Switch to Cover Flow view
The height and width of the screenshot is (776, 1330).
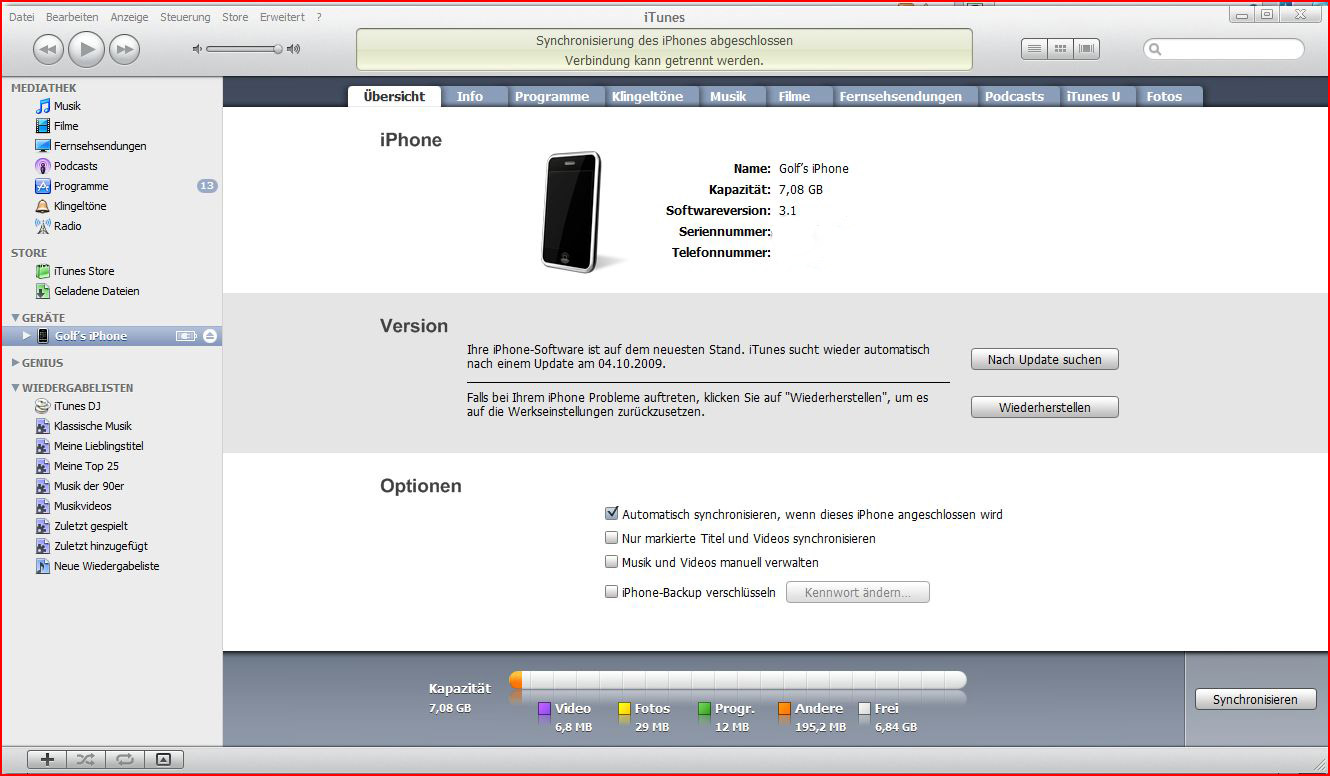(1087, 48)
